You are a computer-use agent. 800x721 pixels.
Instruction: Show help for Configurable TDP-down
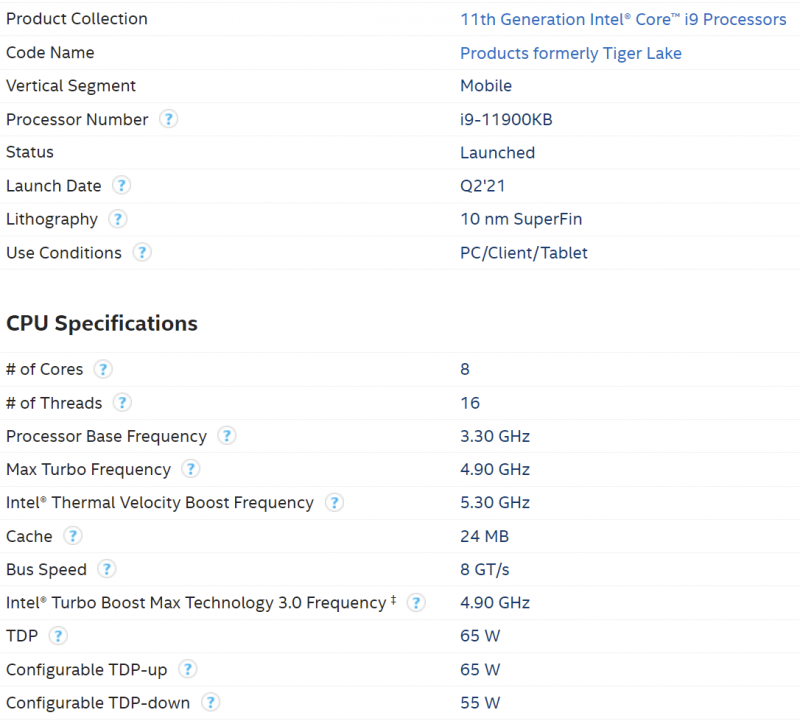[210, 702]
